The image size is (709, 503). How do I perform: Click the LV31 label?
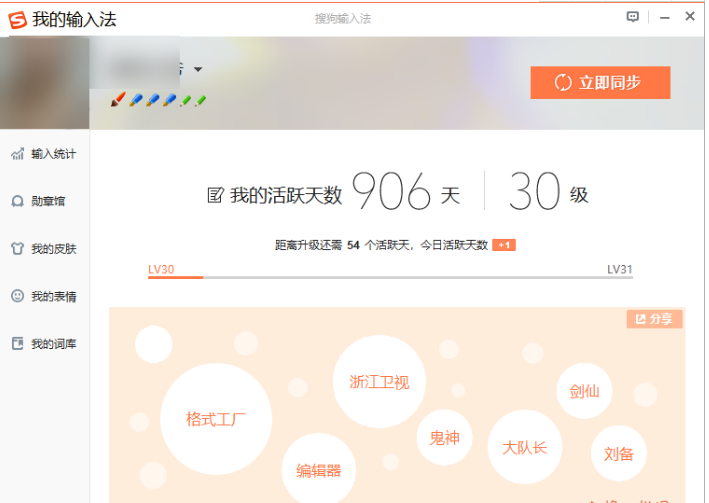pos(619,269)
